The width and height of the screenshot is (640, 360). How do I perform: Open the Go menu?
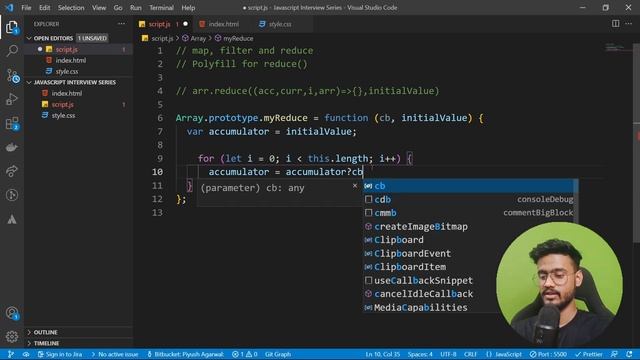118,7
